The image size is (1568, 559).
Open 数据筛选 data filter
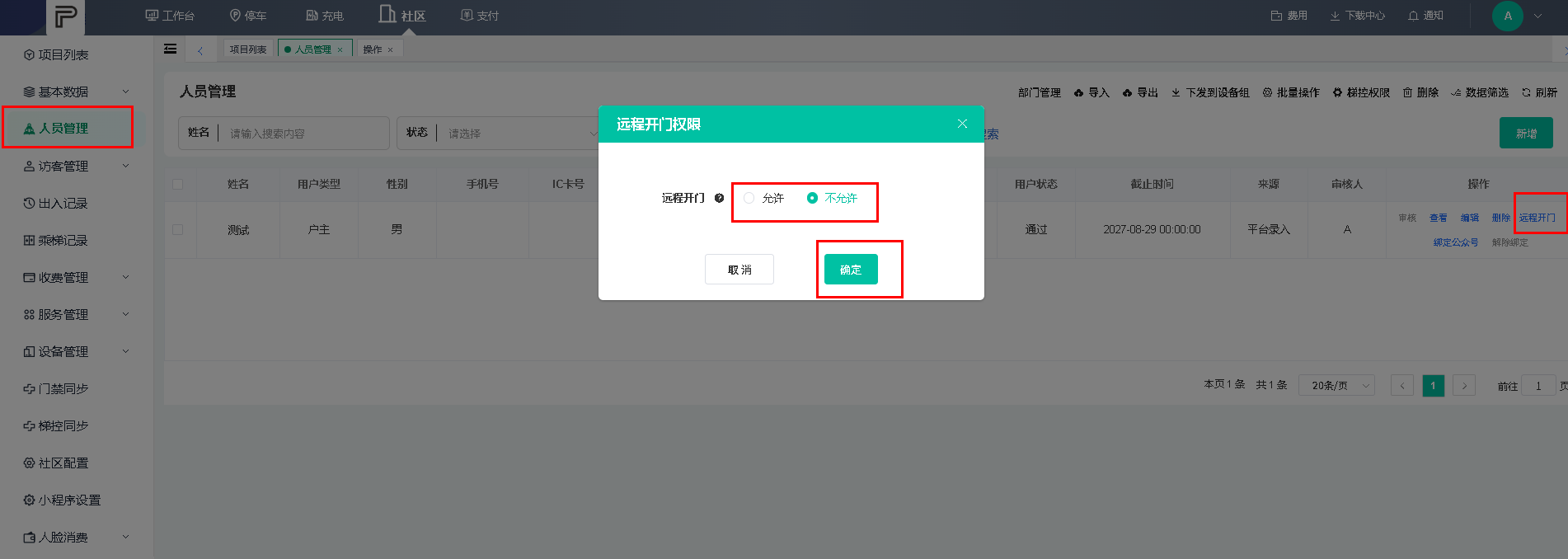1480,92
